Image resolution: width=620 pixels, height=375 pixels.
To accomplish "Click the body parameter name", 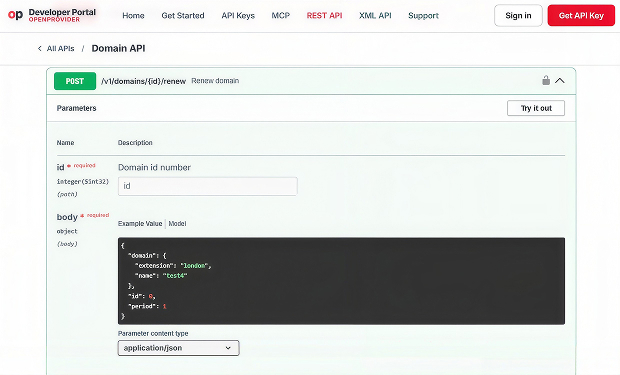I will (67, 217).
